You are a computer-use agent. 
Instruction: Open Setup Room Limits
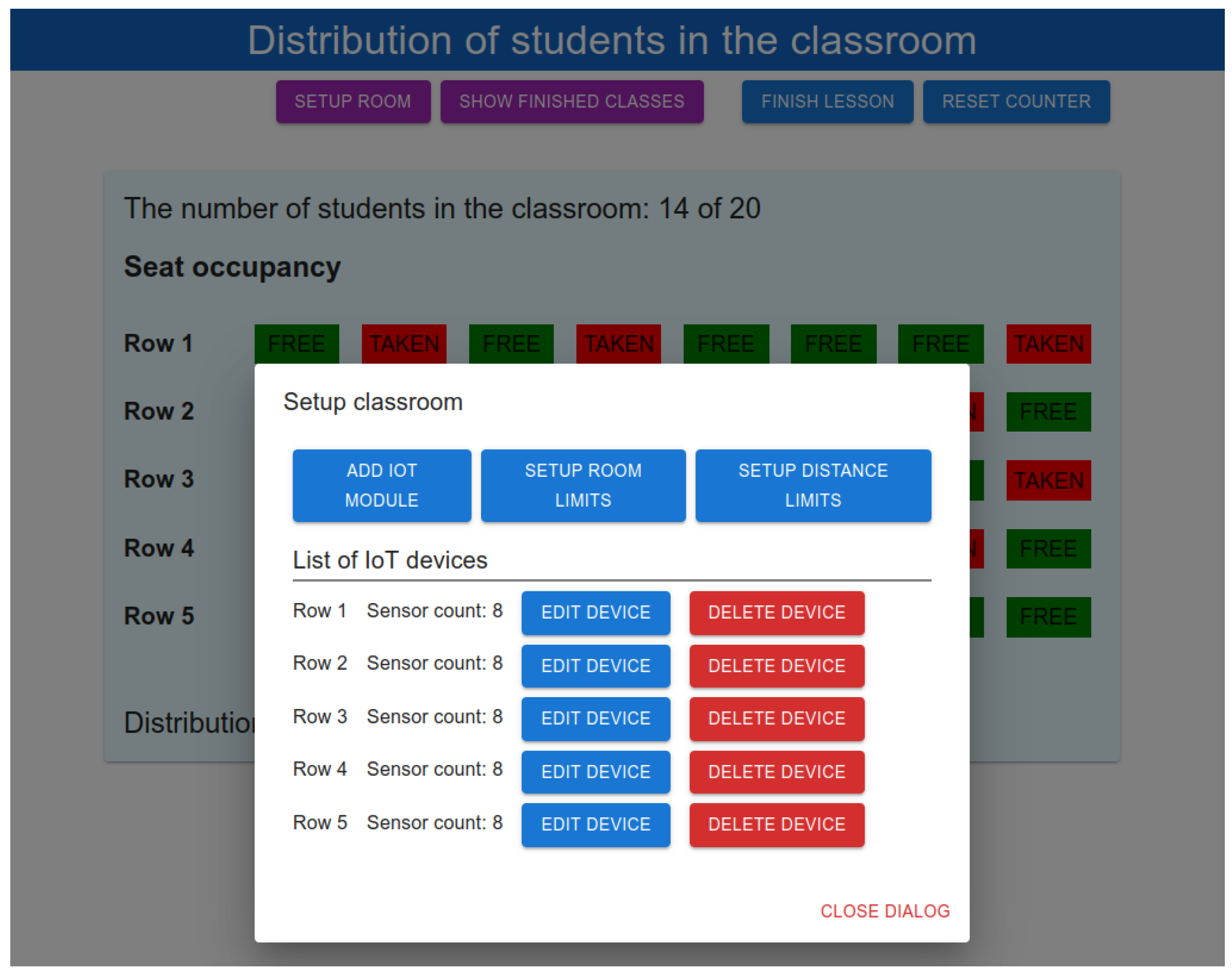pyautogui.click(x=583, y=485)
